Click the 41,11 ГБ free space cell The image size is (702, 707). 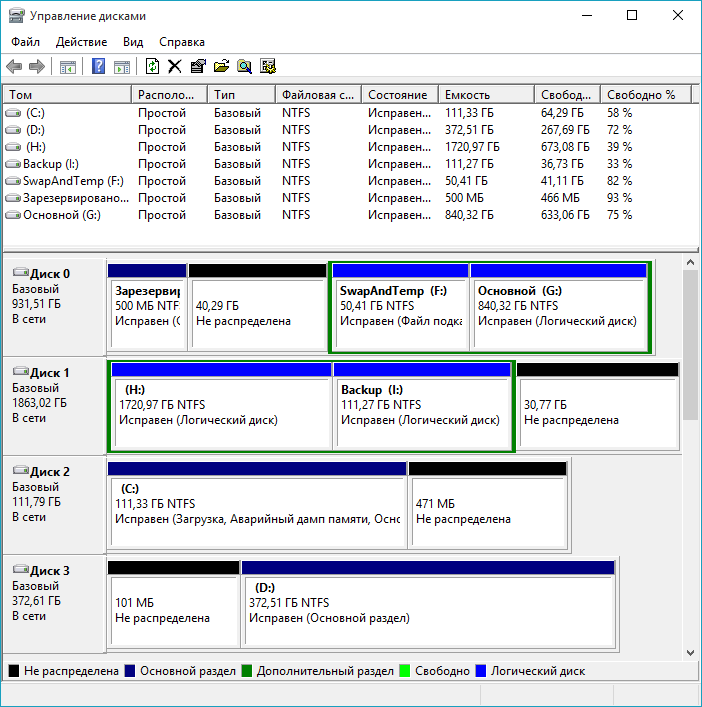562,181
